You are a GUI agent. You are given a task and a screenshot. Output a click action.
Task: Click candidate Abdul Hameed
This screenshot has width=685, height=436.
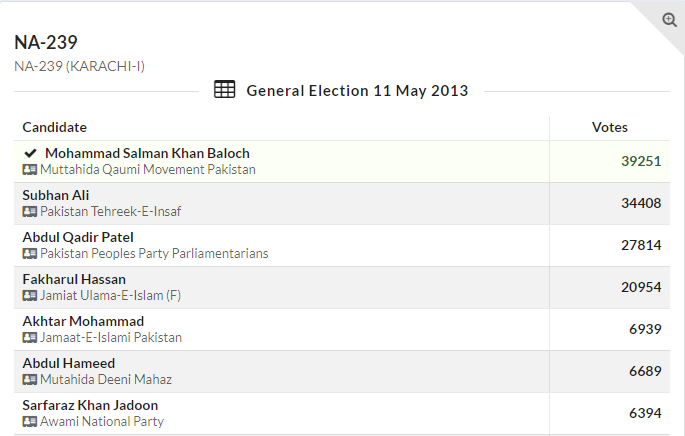(69, 363)
